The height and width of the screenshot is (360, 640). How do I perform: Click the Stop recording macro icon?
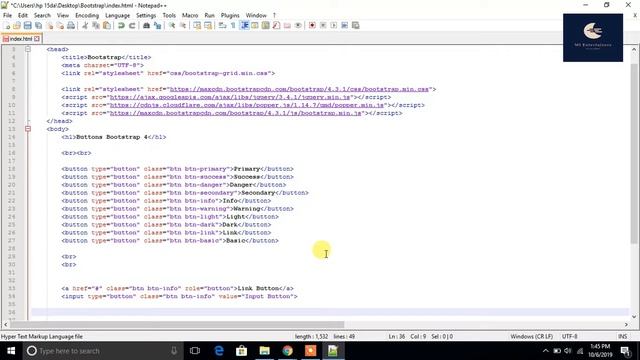[323, 25]
